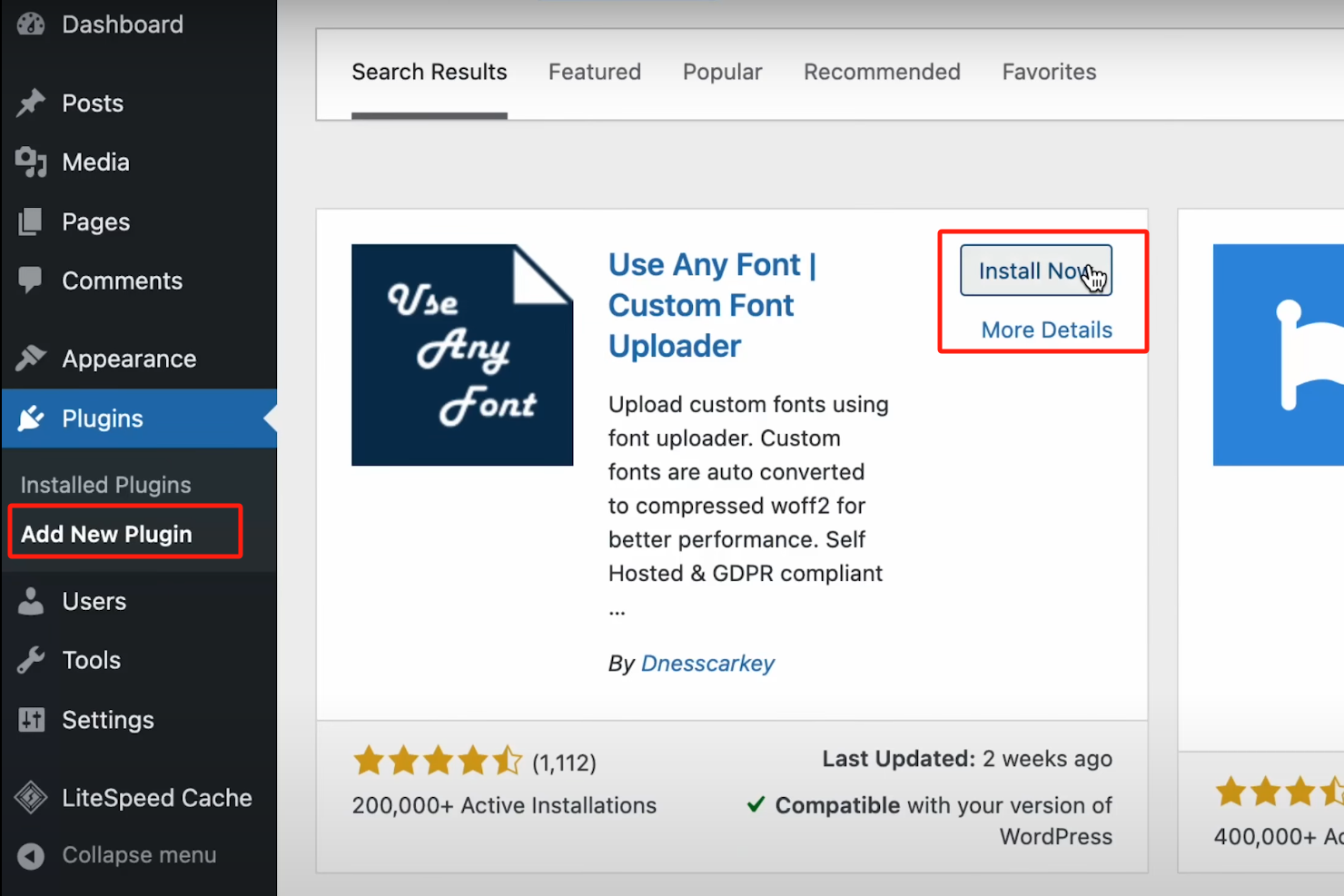
Task: Click the Comments speech bubble icon
Action: (x=31, y=281)
